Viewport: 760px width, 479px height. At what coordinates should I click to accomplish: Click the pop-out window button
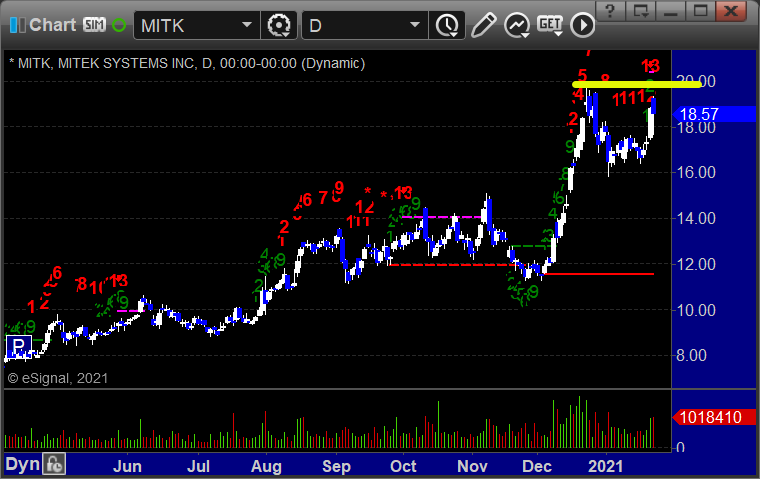pos(640,11)
